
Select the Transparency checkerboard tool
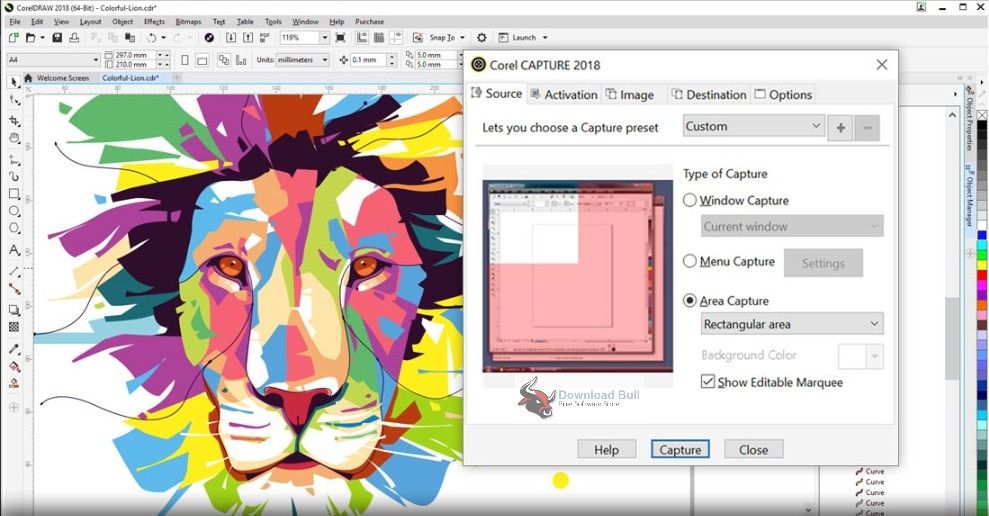click(14, 327)
